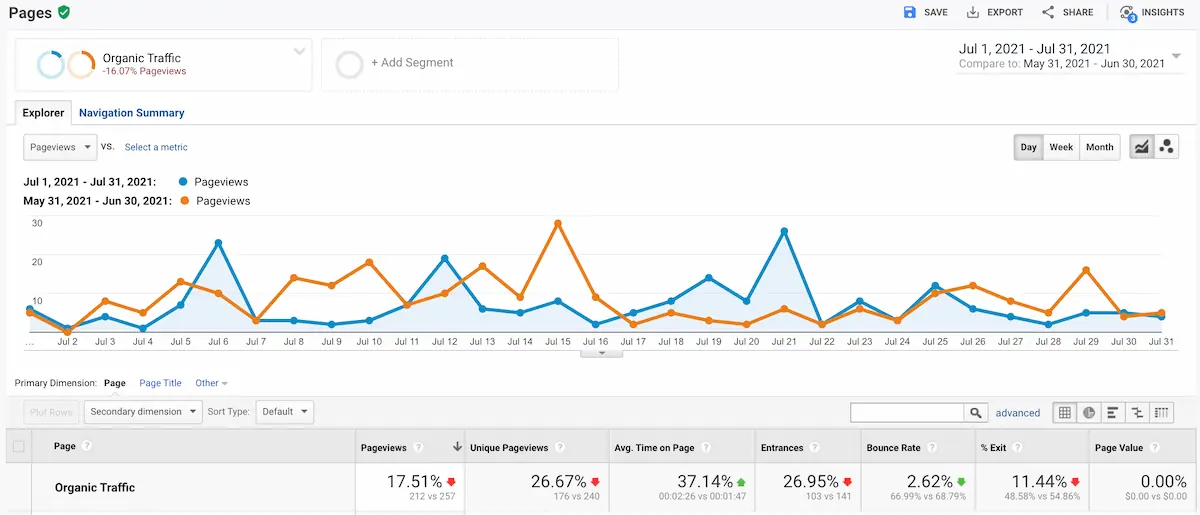Image resolution: width=1200 pixels, height=515 pixels.
Task: Select the pie chart percentage view
Action: (x=1089, y=412)
